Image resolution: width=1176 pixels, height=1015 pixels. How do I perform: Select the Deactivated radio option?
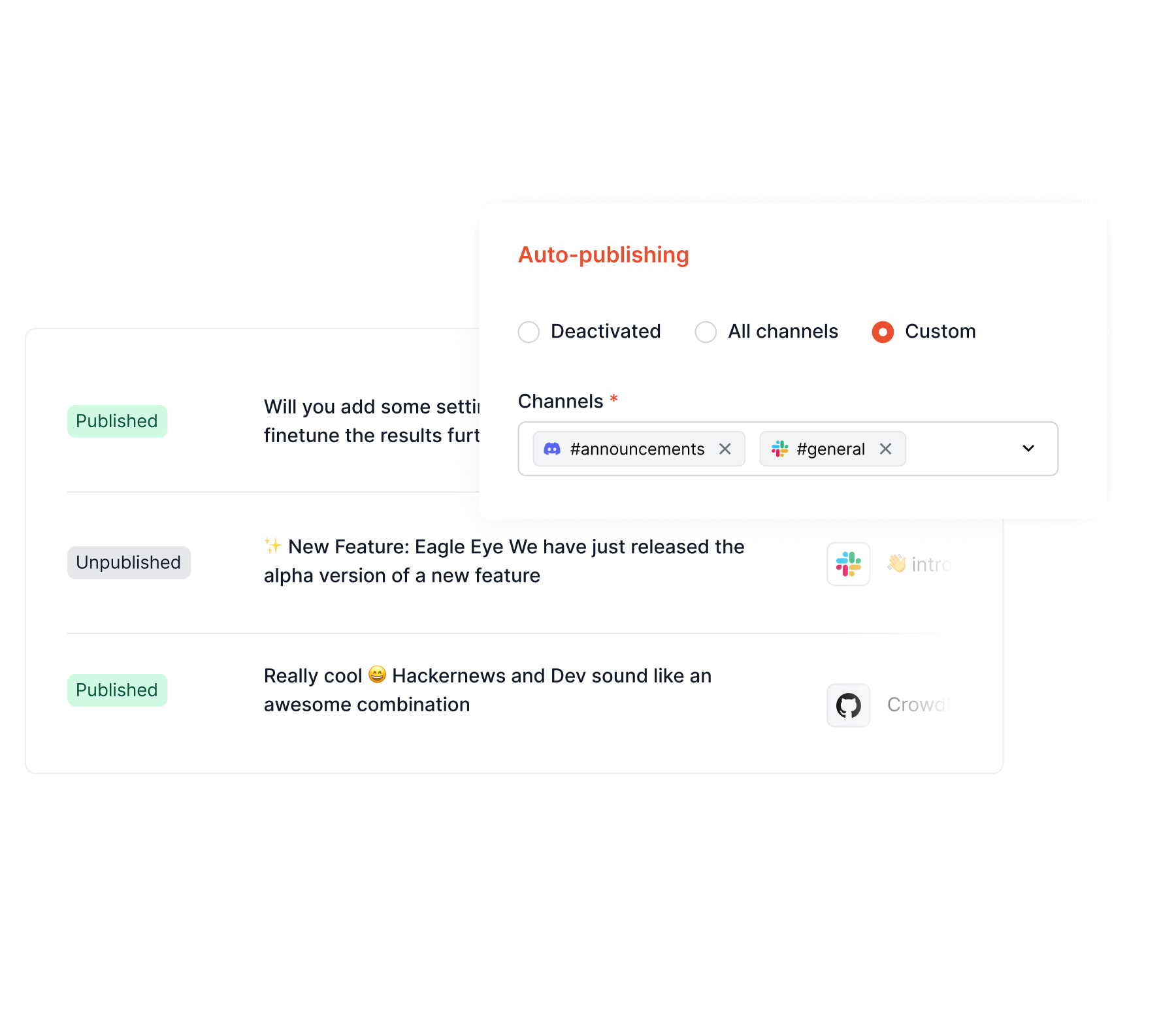[529, 332]
